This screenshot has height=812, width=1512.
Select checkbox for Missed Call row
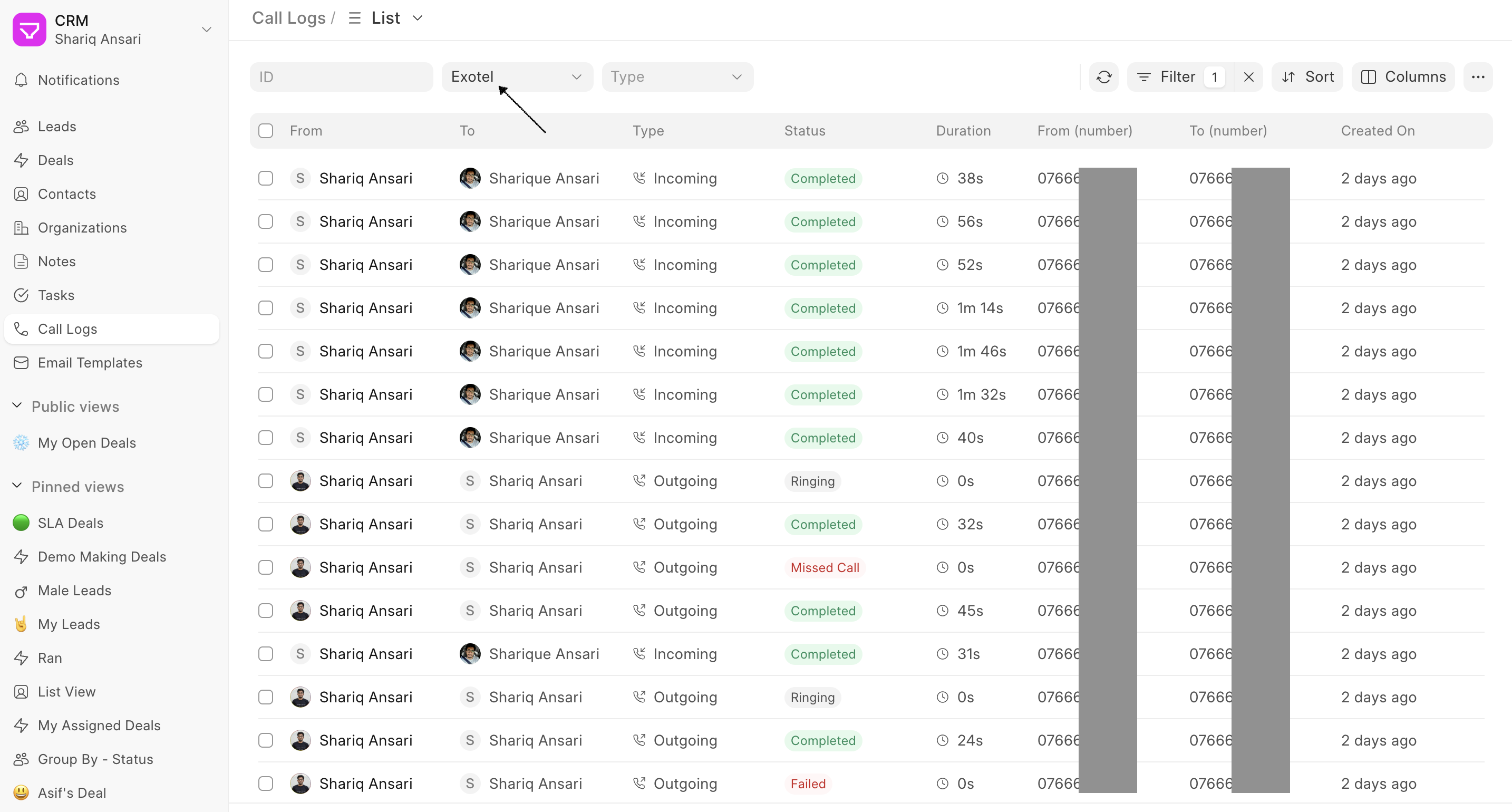point(266,568)
